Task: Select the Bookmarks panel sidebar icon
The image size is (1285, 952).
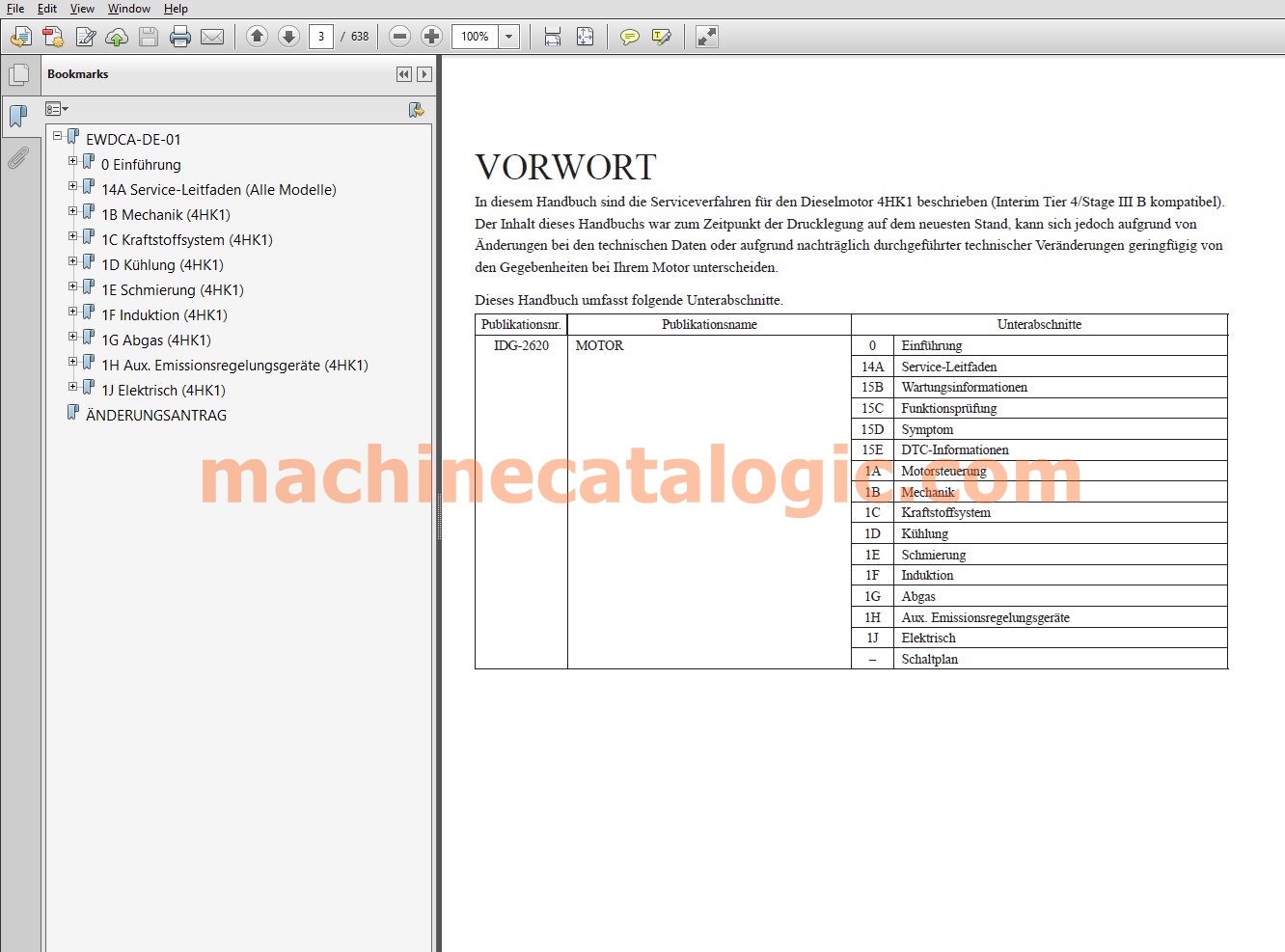Action: point(18,117)
